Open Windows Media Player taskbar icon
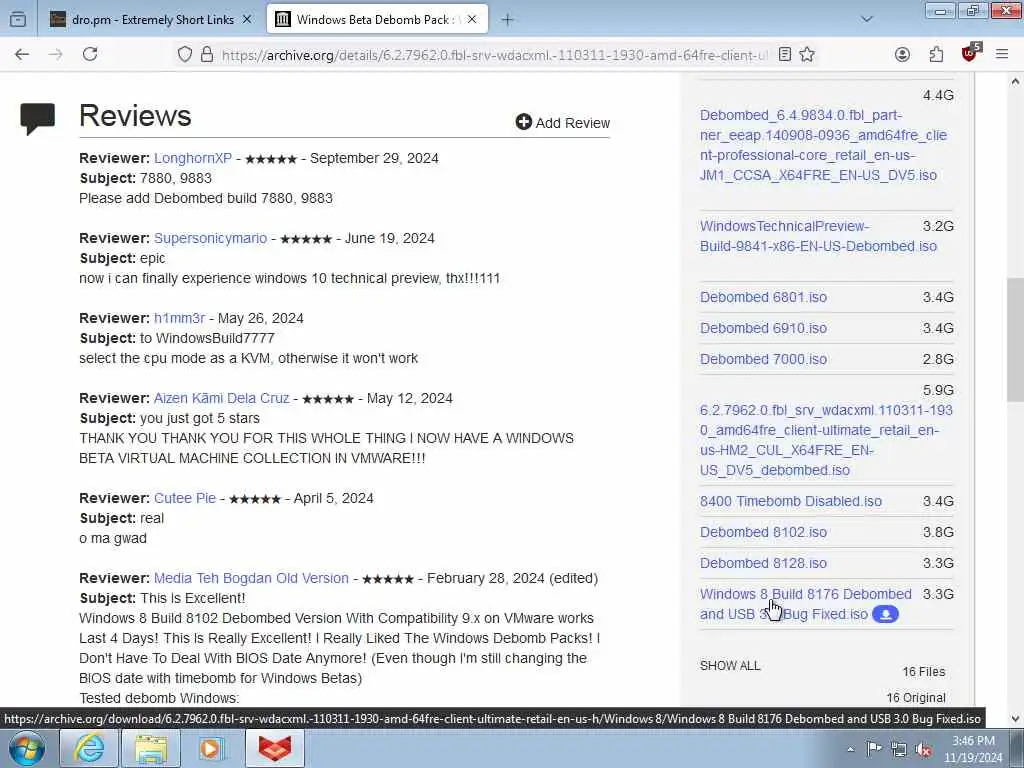The height and width of the screenshot is (768, 1024). coord(212,748)
